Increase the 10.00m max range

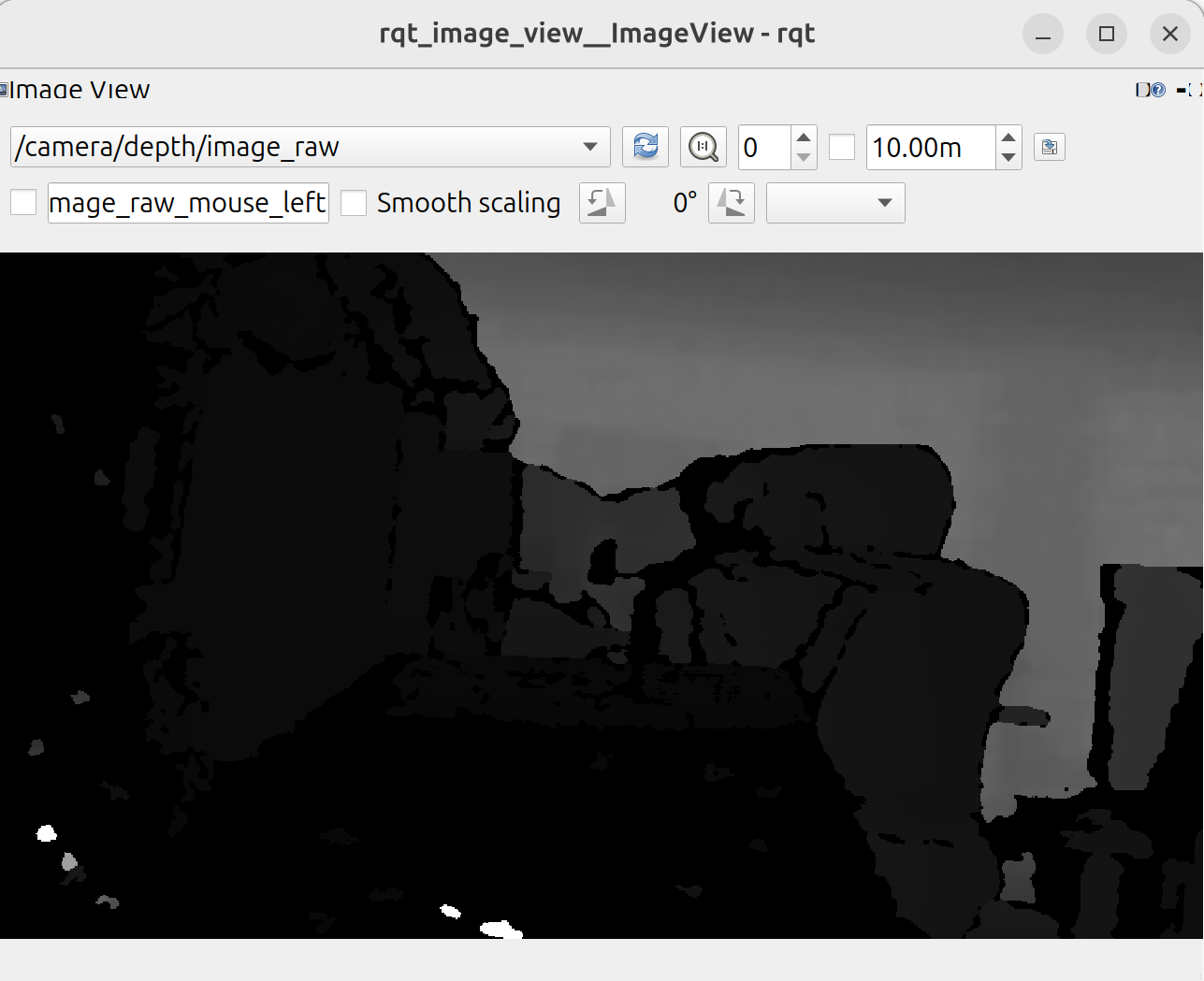pos(1008,137)
